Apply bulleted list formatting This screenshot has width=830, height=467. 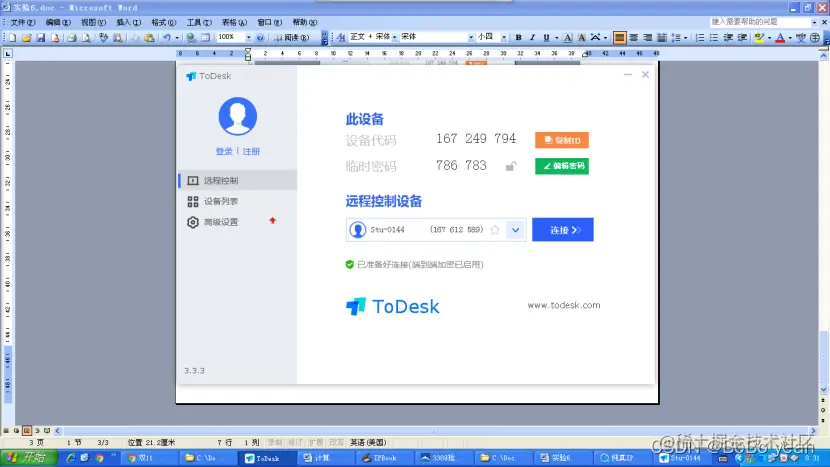click(714, 38)
